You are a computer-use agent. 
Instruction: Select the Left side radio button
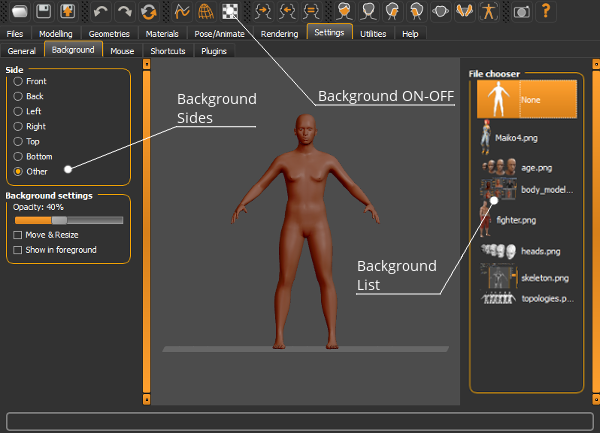(x=18, y=111)
